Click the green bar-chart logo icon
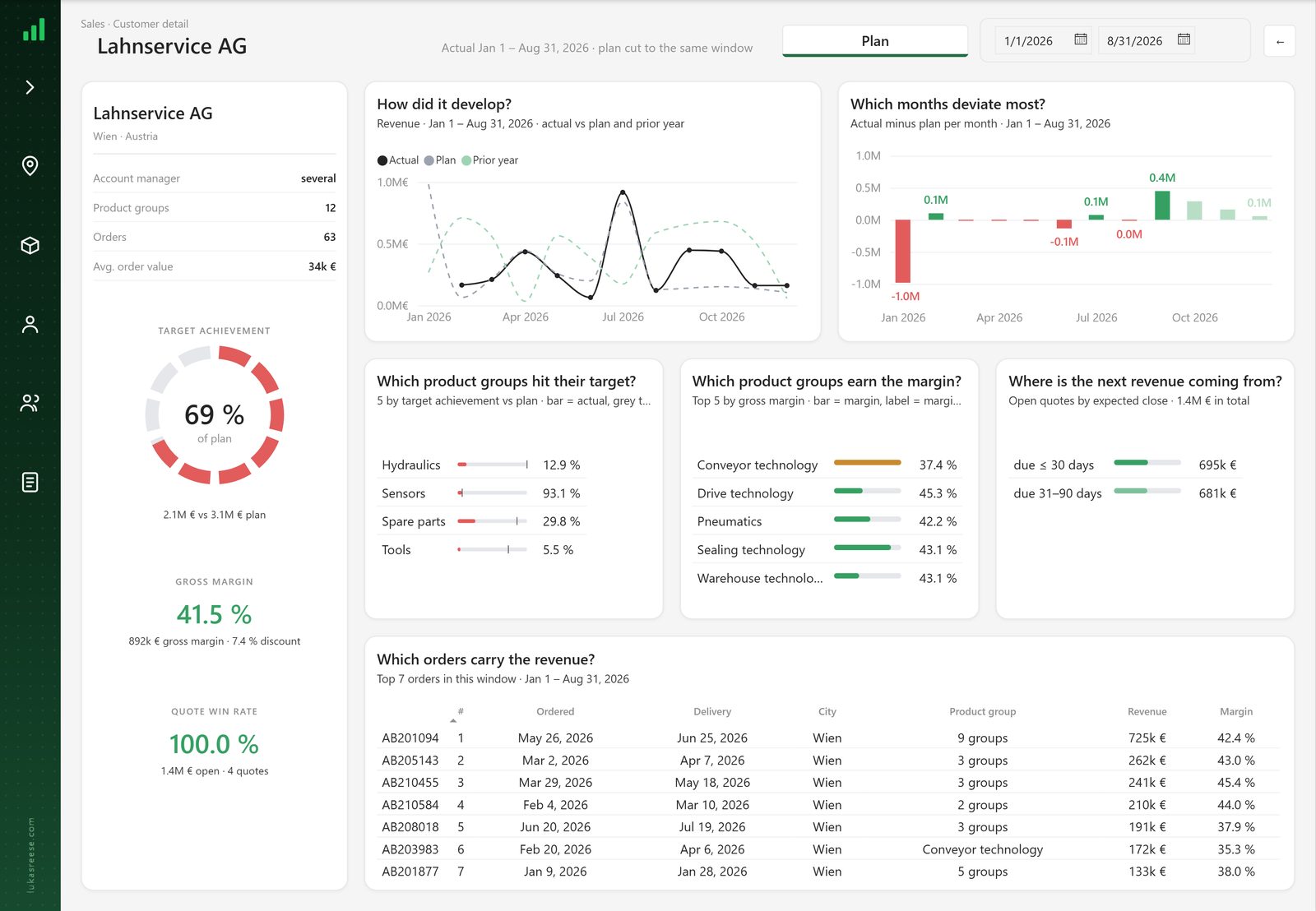 point(33,30)
